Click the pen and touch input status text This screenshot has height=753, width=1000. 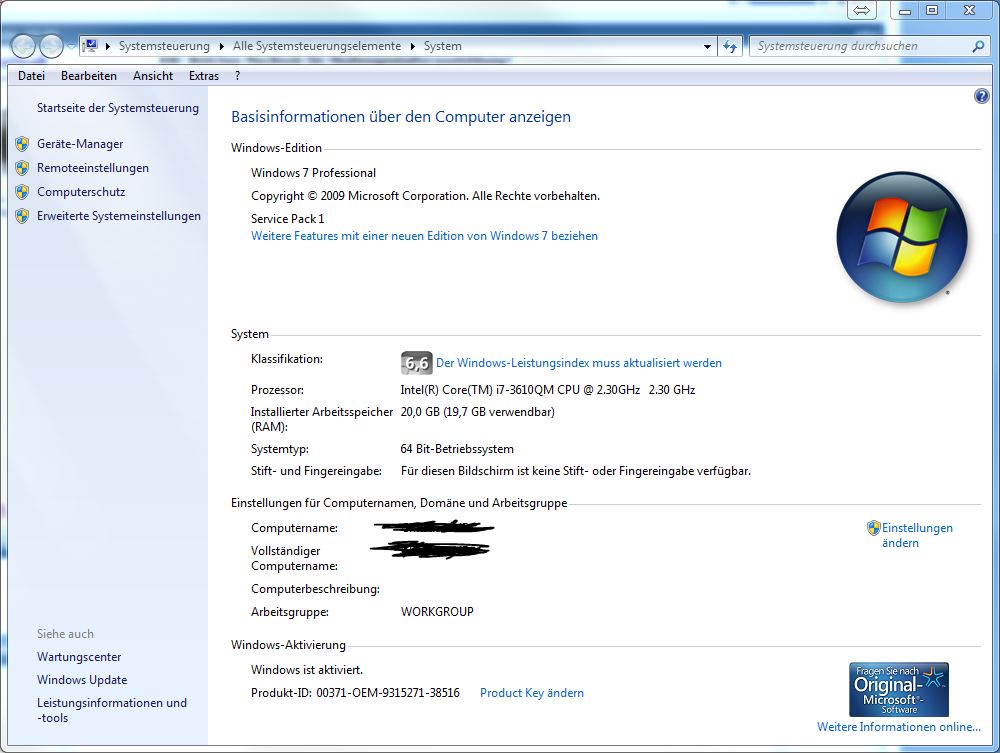(575, 471)
